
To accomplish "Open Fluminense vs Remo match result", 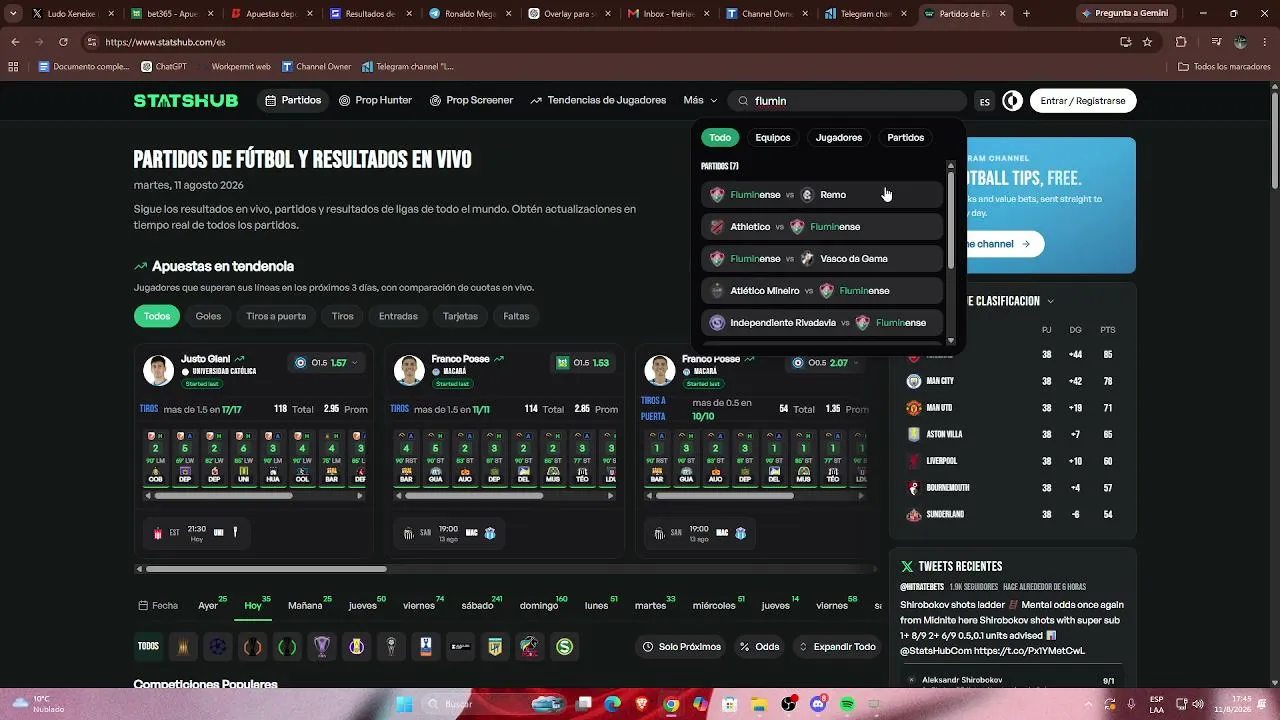I will tap(822, 195).
